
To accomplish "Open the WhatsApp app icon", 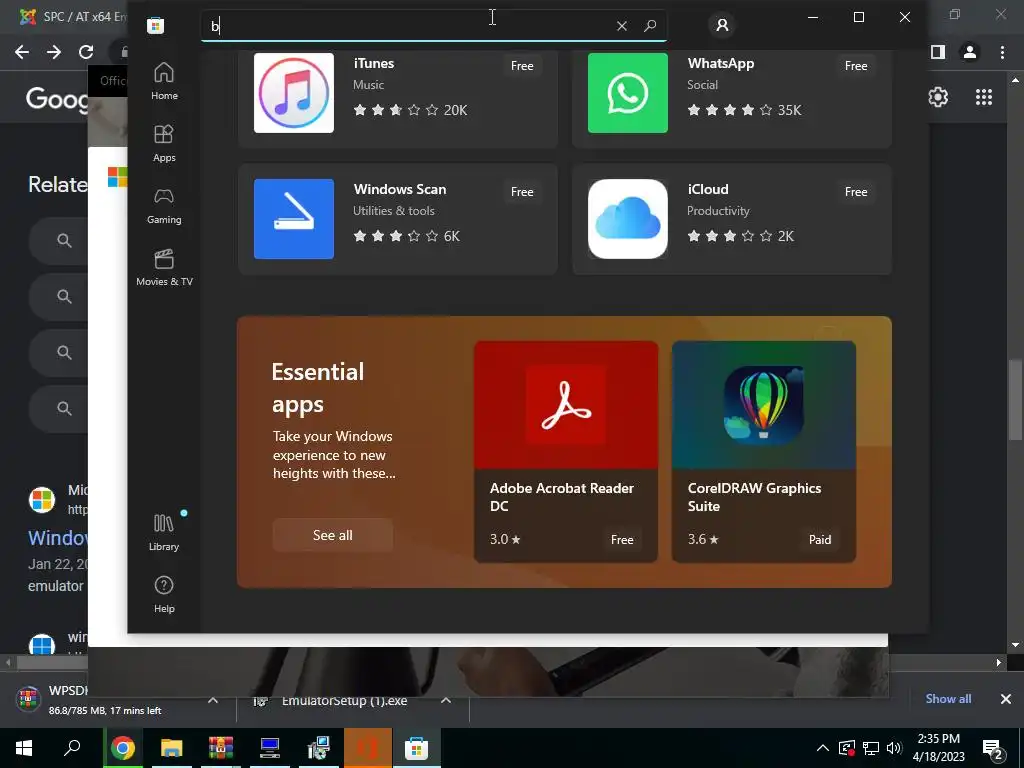I will coord(628,93).
